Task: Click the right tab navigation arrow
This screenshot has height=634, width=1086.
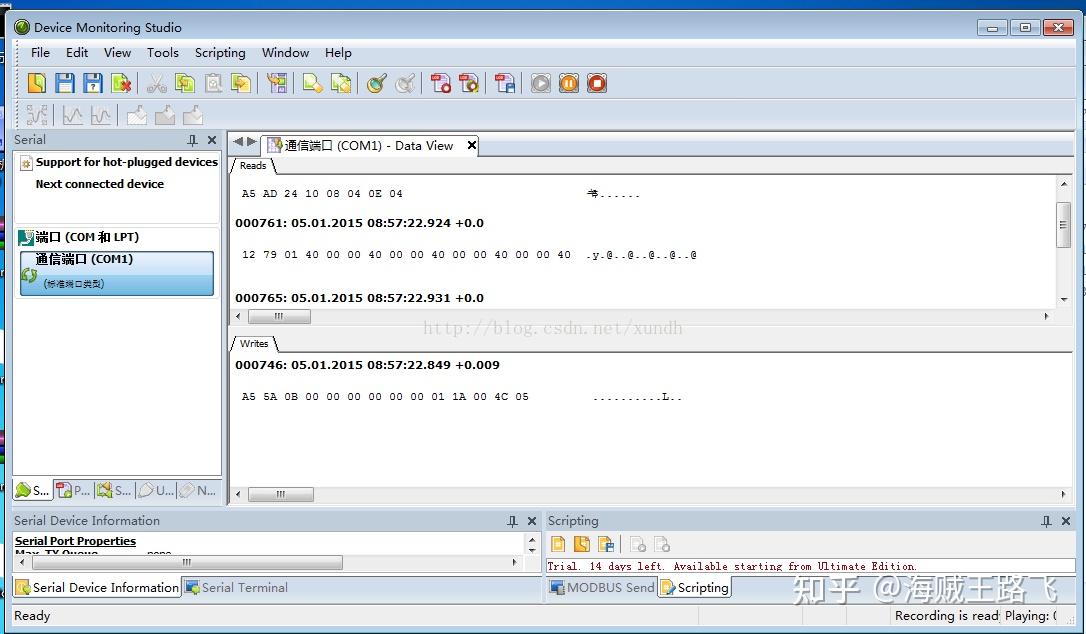Action: tap(252, 141)
